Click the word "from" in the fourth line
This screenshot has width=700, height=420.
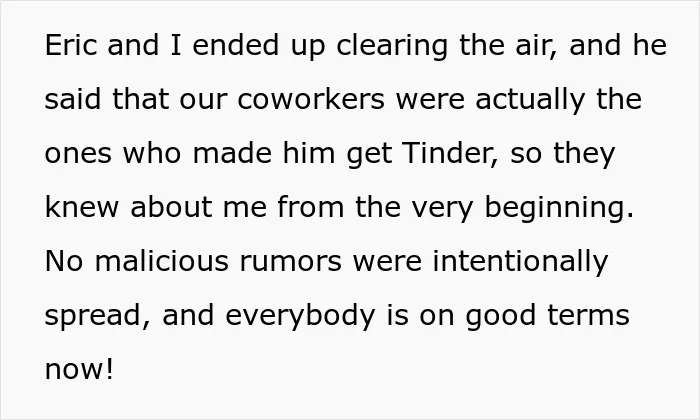pyautogui.click(x=311, y=207)
